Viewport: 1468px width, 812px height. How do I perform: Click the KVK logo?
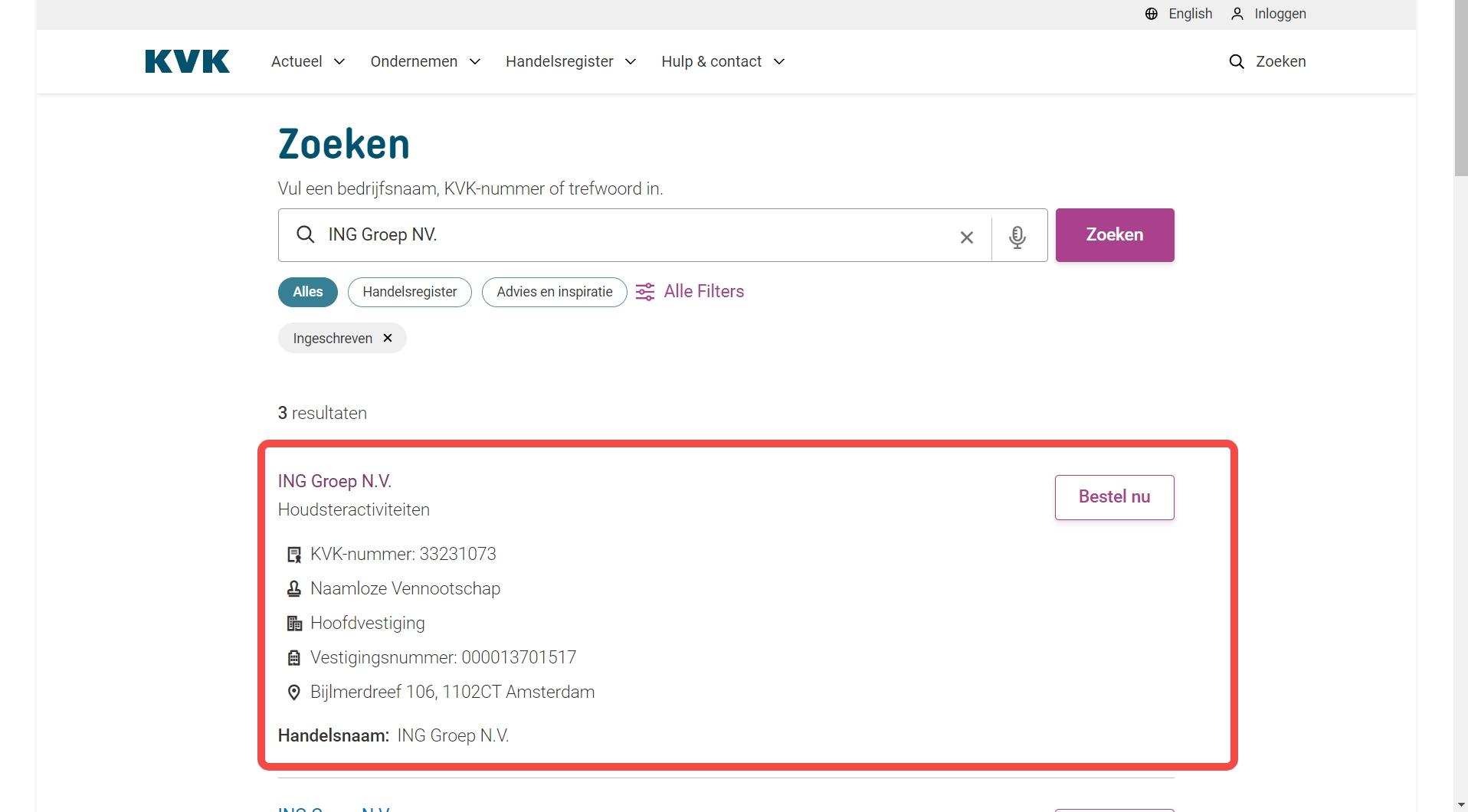(x=187, y=61)
